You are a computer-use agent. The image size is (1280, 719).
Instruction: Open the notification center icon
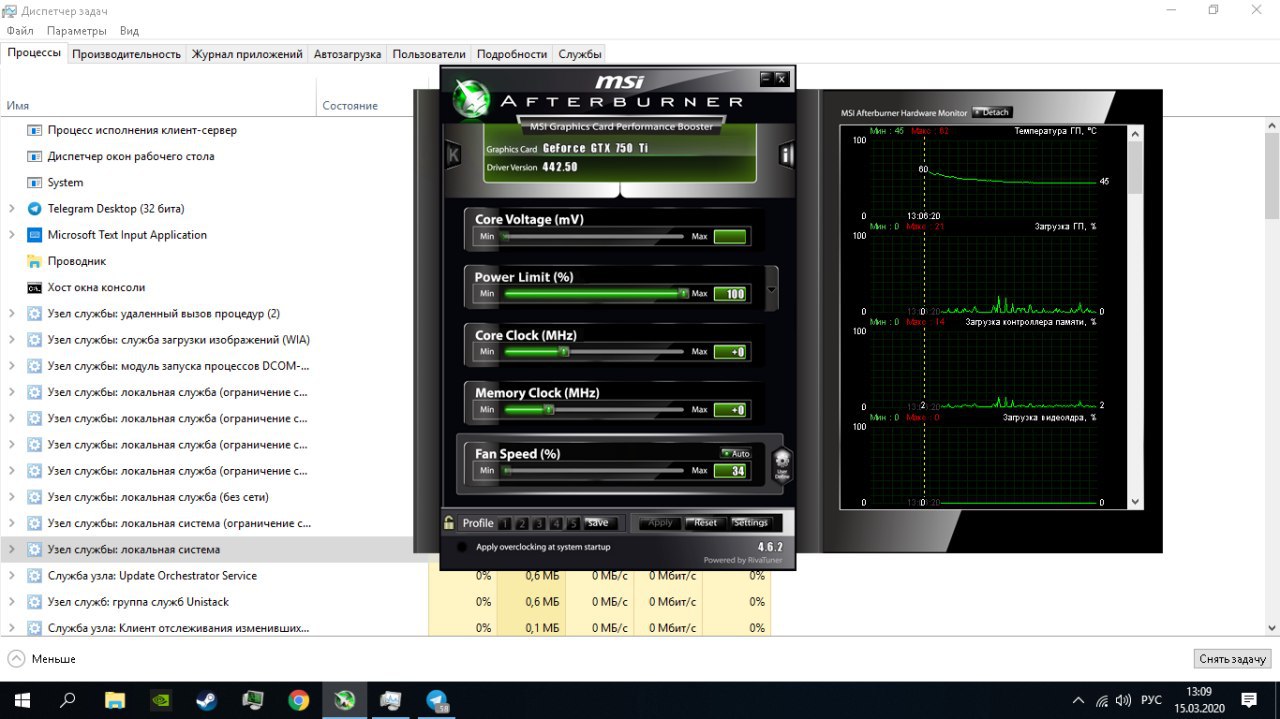point(1249,700)
